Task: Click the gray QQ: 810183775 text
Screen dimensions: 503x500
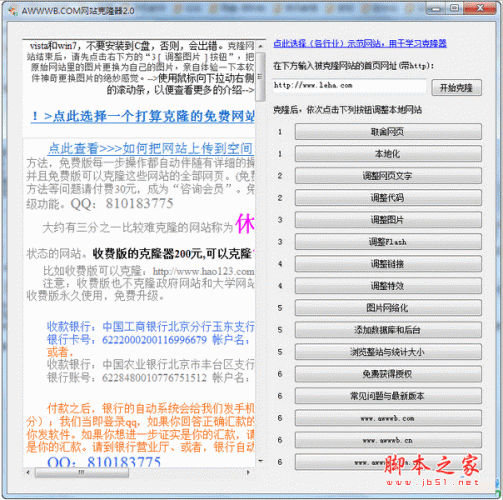Action: point(122,203)
